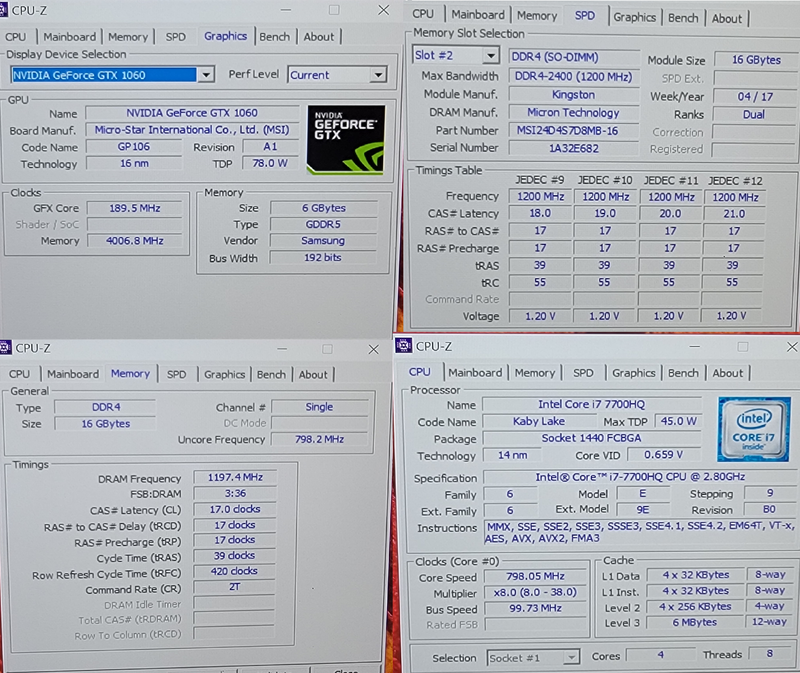The image size is (800, 673).
Task: Click the Week/Year value 04 / 17
Action: tap(755, 96)
